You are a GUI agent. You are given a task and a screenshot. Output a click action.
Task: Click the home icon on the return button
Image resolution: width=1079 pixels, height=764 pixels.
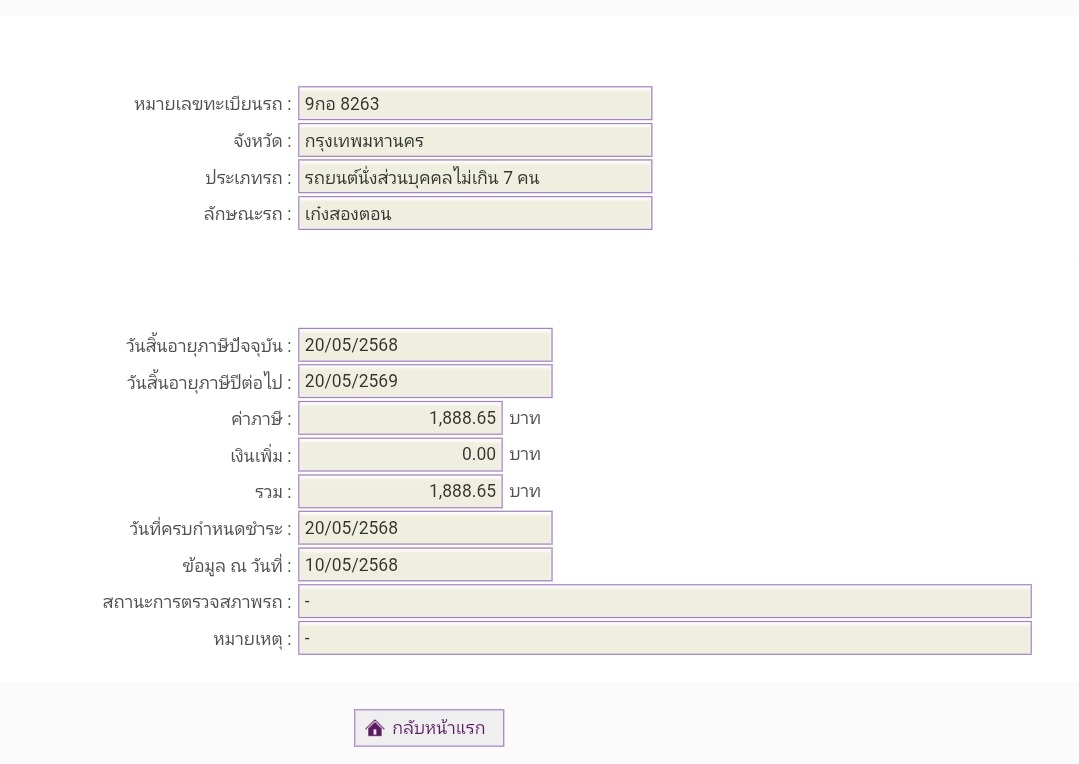(375, 728)
